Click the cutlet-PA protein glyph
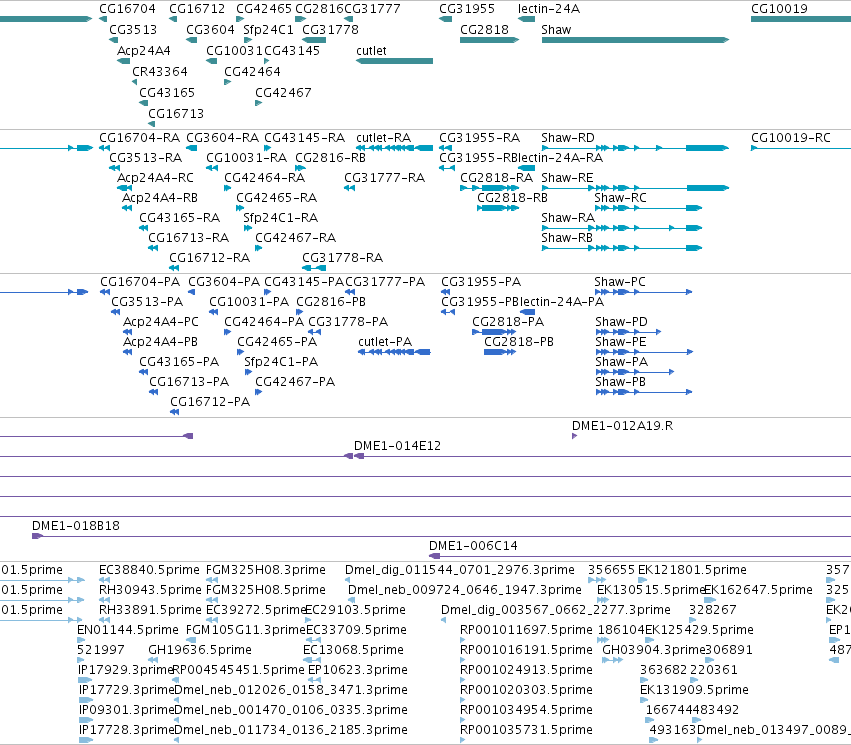Viewport: 851px width, 745px height. tap(394, 352)
